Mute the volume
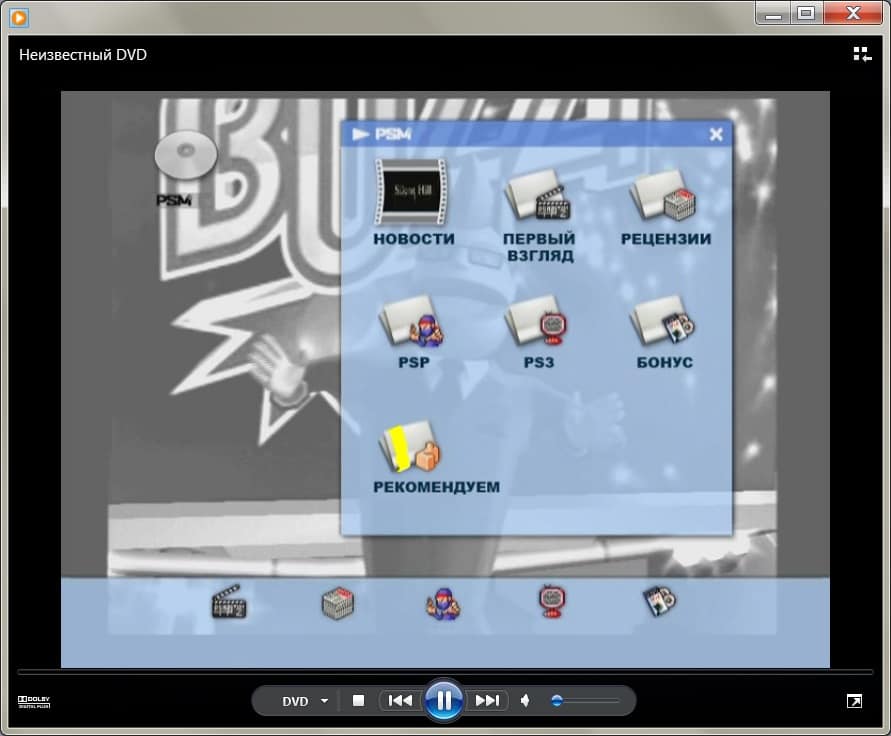 tap(525, 700)
